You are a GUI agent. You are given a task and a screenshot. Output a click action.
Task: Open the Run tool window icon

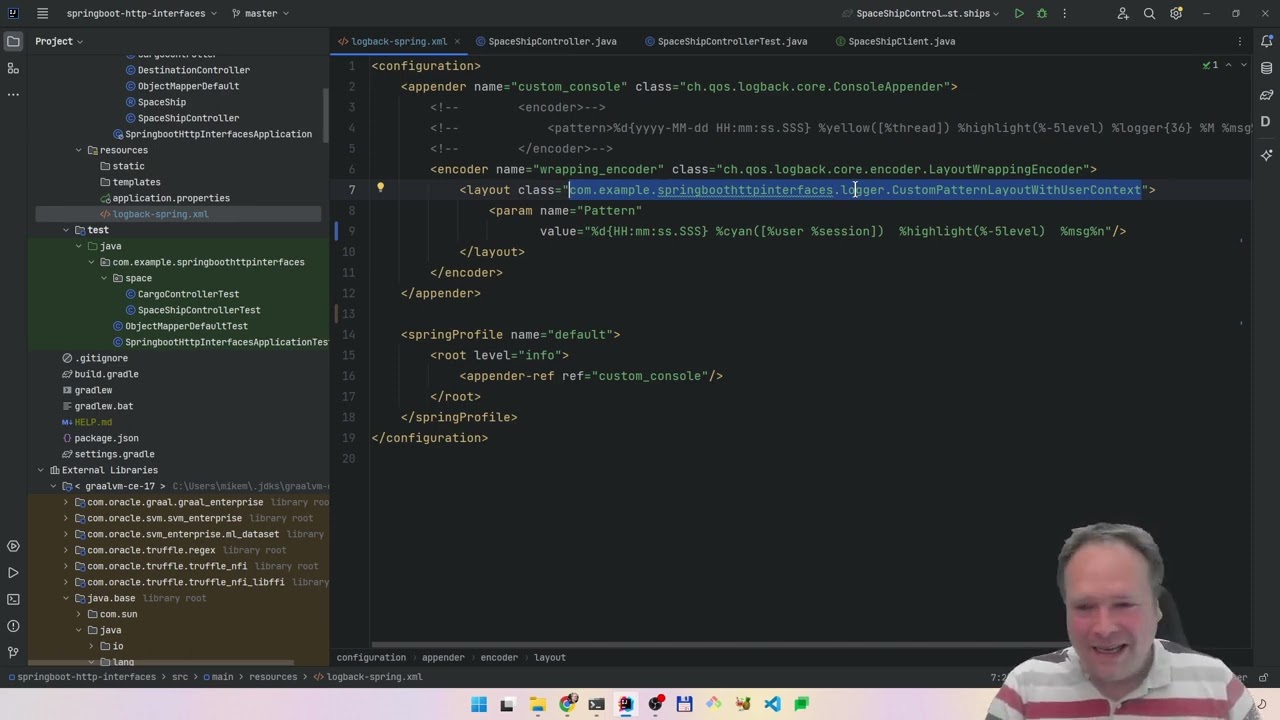[13, 572]
